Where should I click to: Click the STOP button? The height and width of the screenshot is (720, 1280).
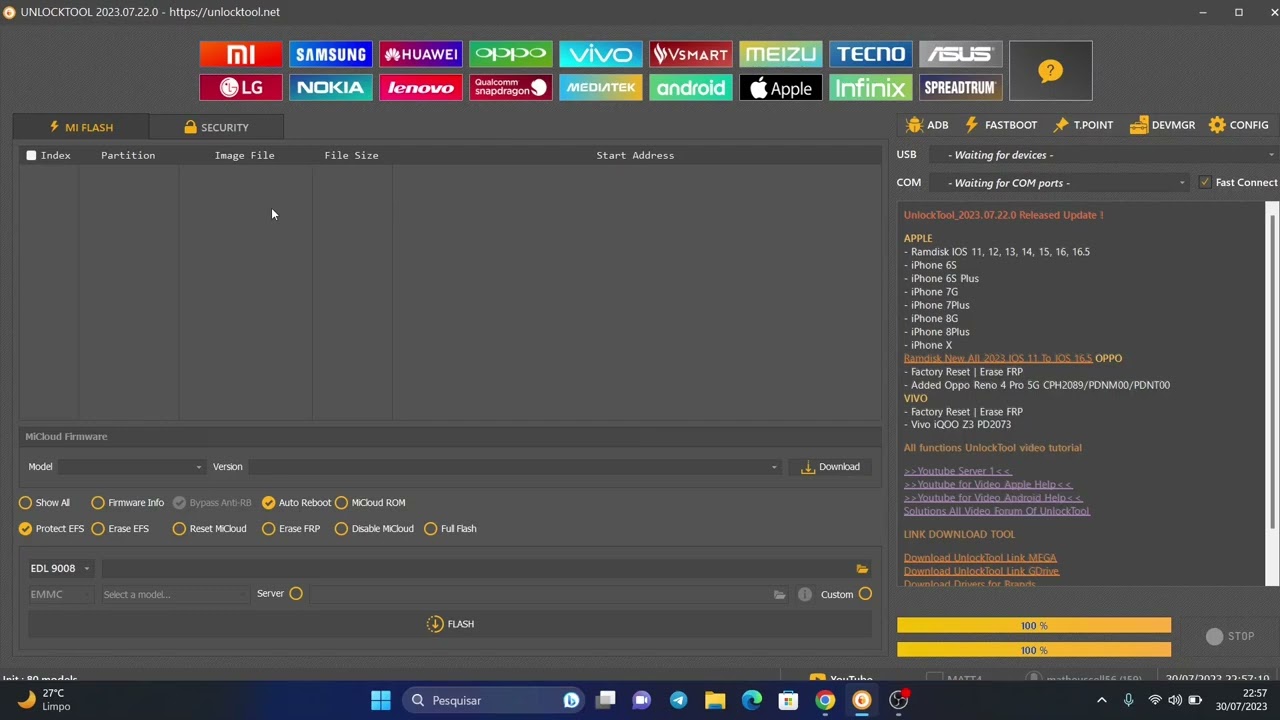coord(1231,636)
